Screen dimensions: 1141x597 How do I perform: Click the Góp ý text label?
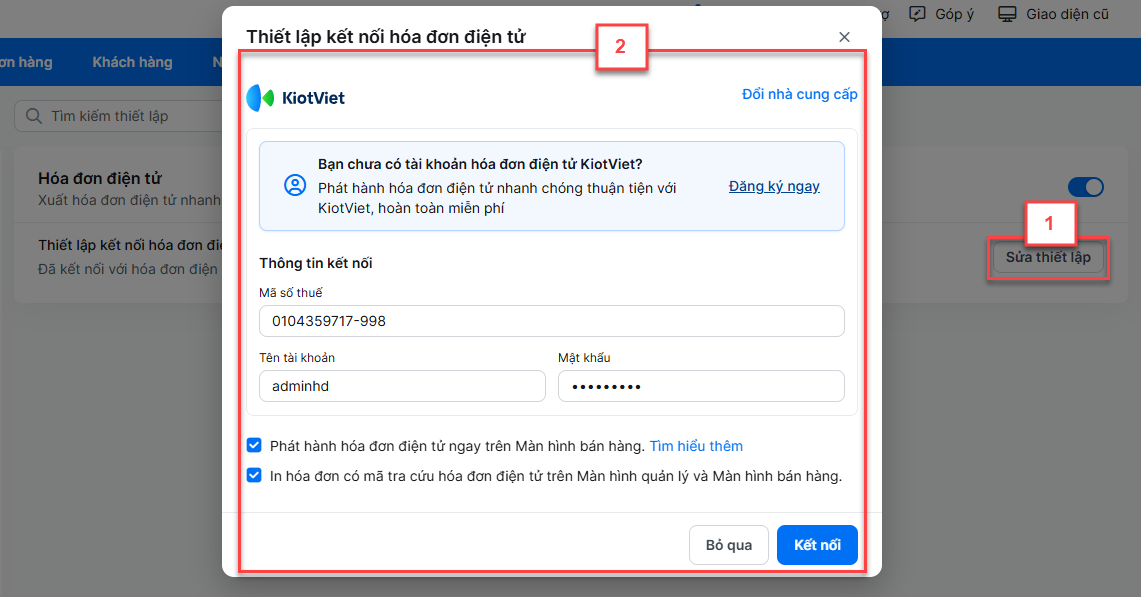click(x=955, y=14)
